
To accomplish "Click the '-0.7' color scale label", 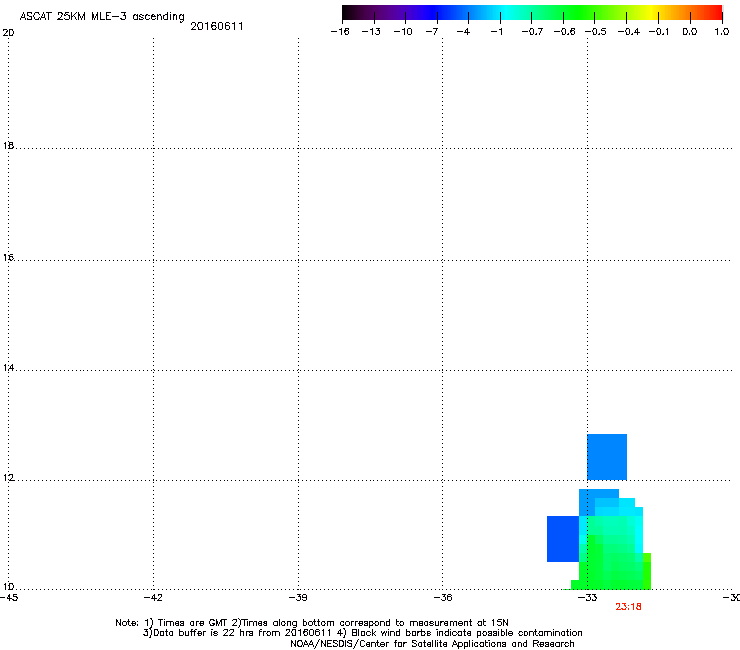I will point(532,32).
